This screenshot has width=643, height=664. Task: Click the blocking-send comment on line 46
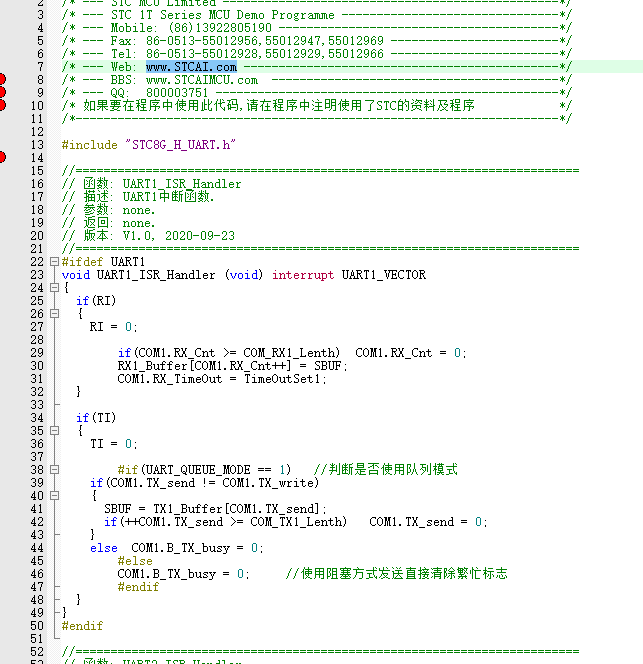(396, 574)
